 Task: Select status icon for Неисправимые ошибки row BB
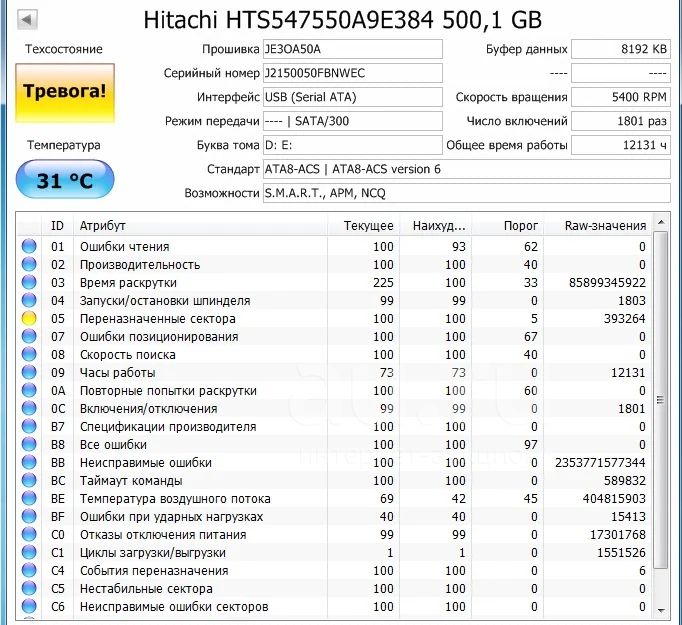(x=29, y=462)
